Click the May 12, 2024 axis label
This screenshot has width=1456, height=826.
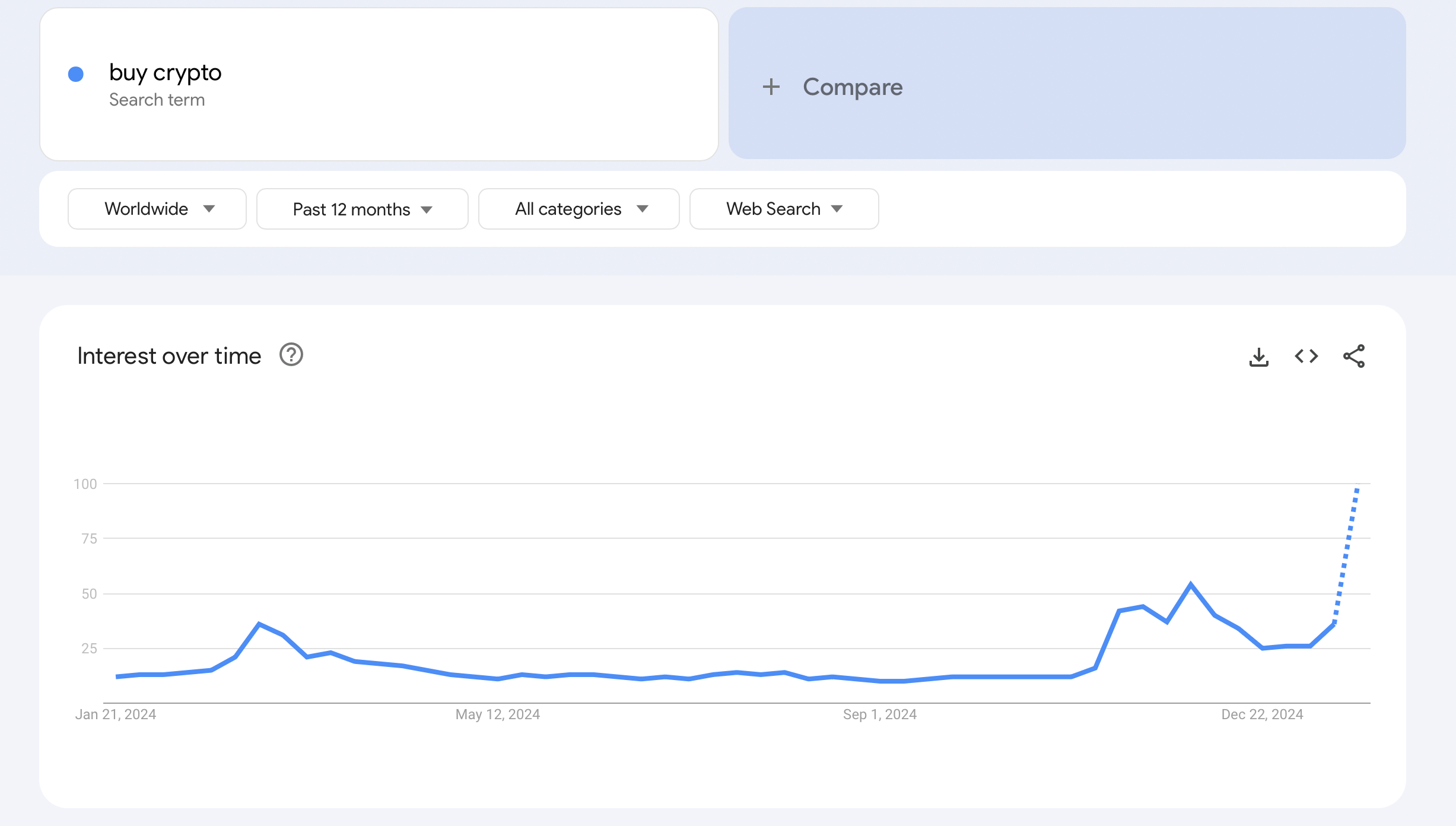point(497,714)
